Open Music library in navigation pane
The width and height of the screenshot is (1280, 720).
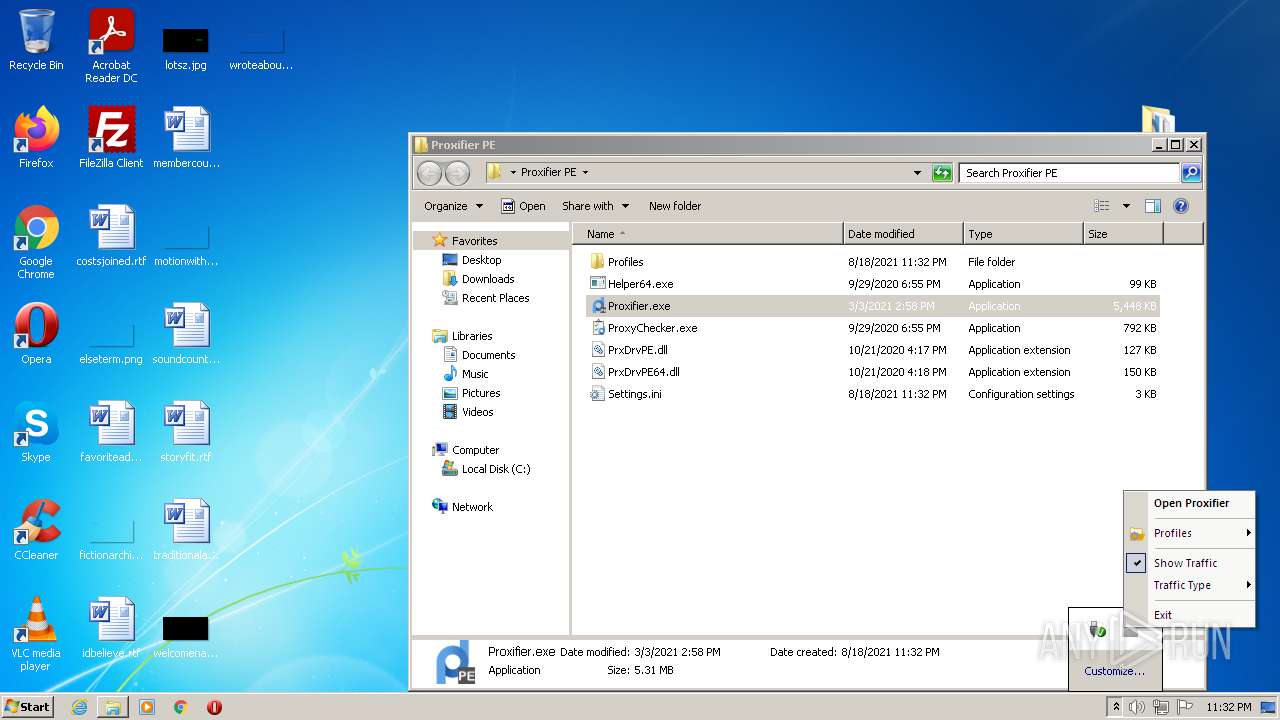coord(475,374)
